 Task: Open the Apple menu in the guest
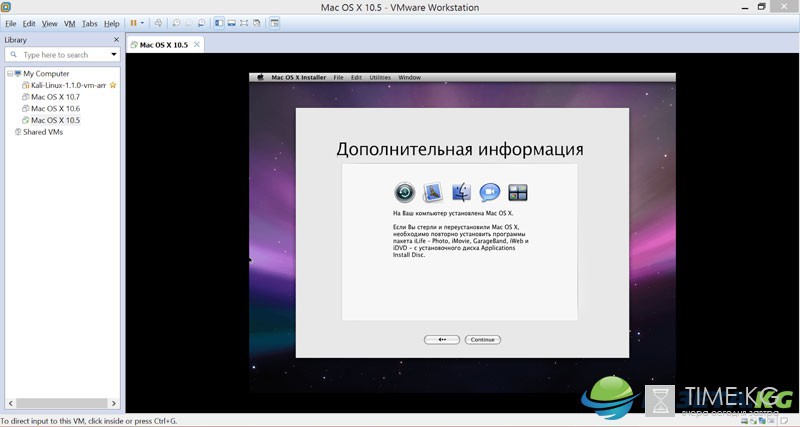click(x=260, y=78)
